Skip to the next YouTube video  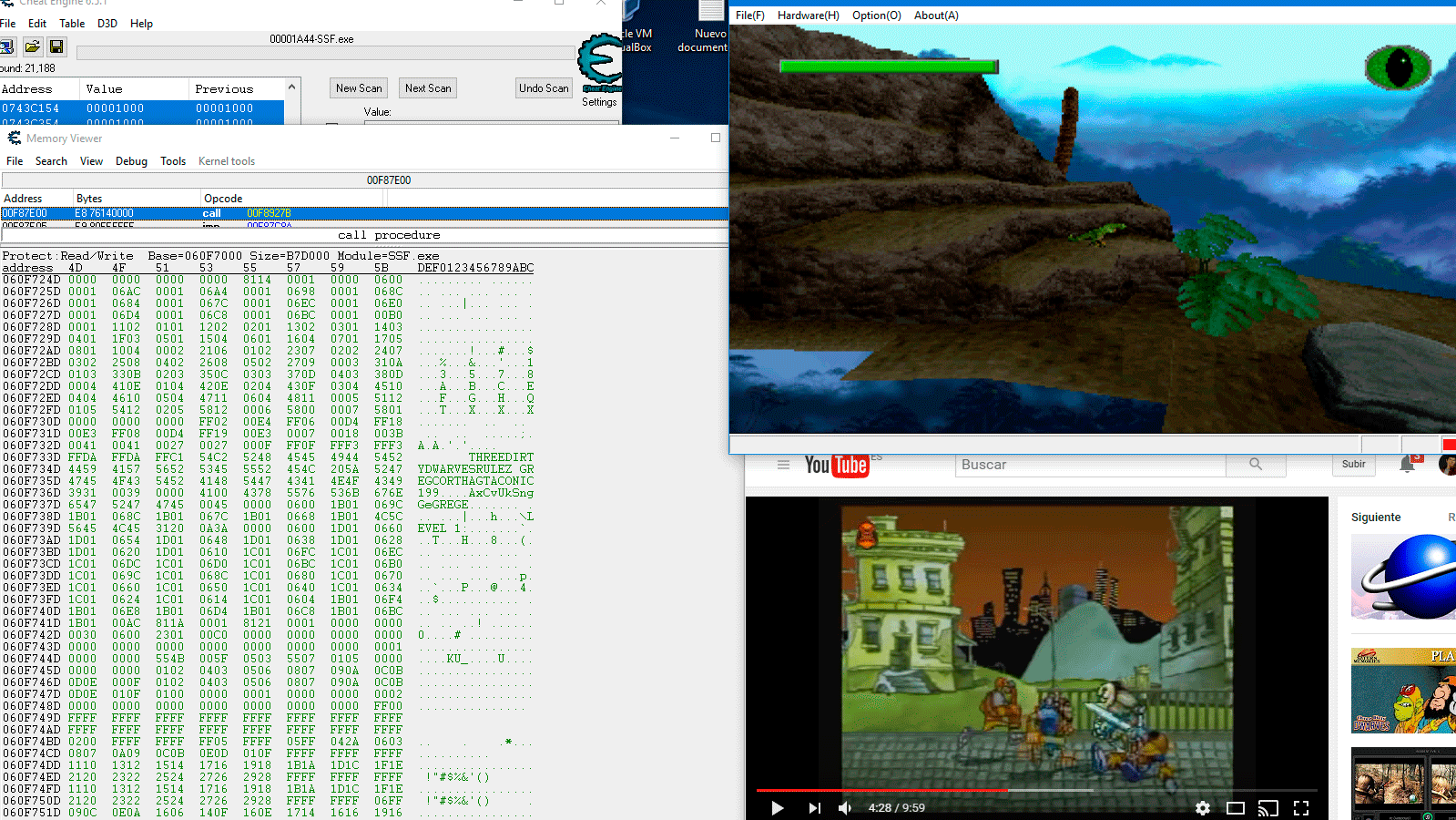[814, 808]
